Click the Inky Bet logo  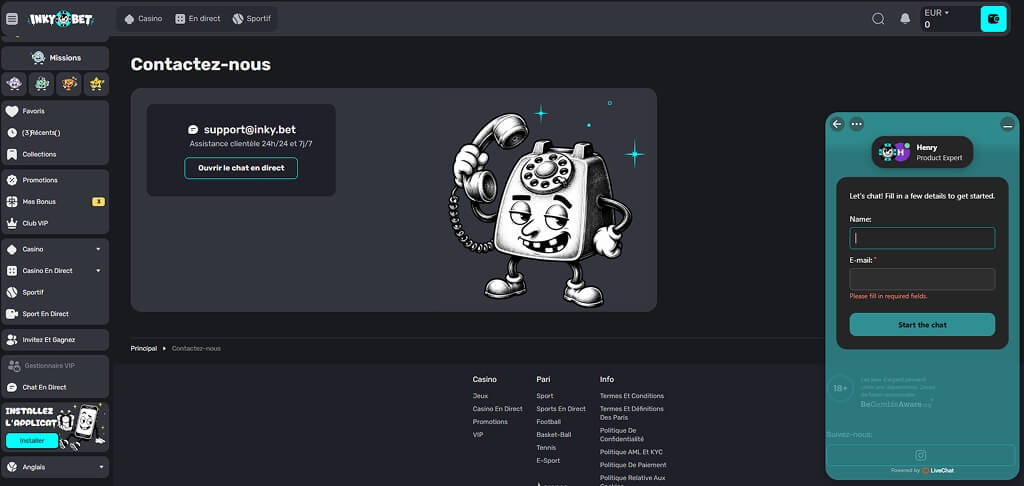(x=63, y=19)
